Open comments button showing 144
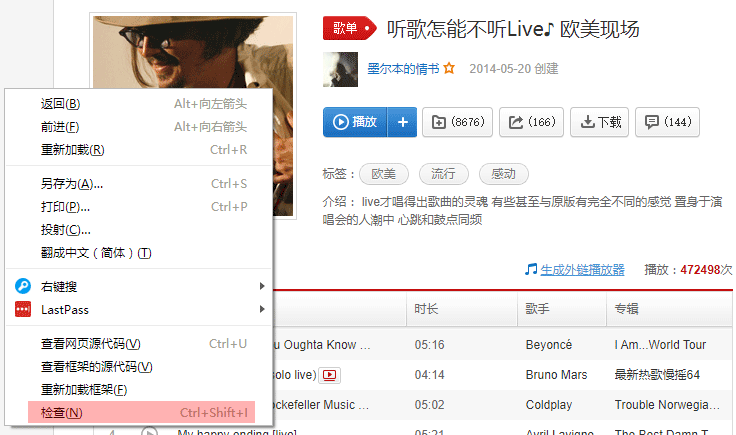This screenshot has width=736, height=435. [x=667, y=122]
